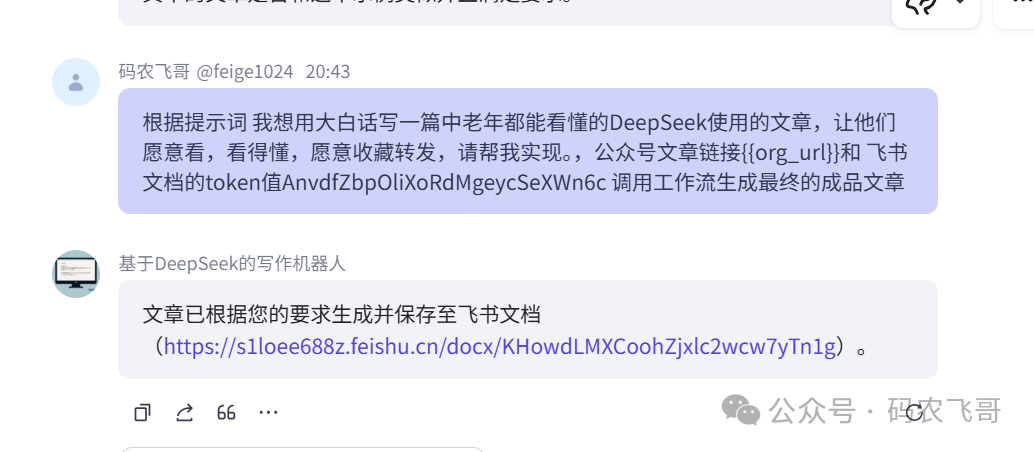Open more options under the bot reply
This screenshot has height=452, width=1034.
[268, 413]
